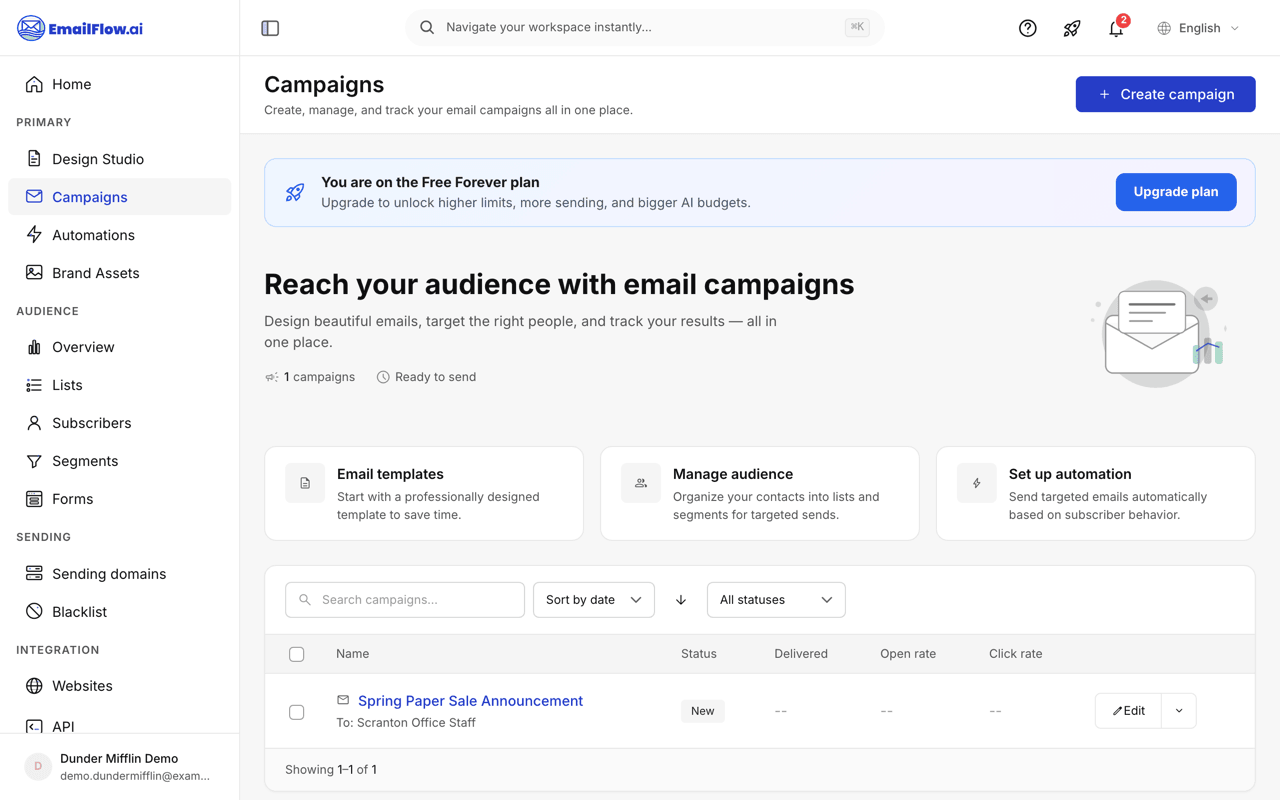
Task: Open the help question mark icon
Action: click(1027, 28)
